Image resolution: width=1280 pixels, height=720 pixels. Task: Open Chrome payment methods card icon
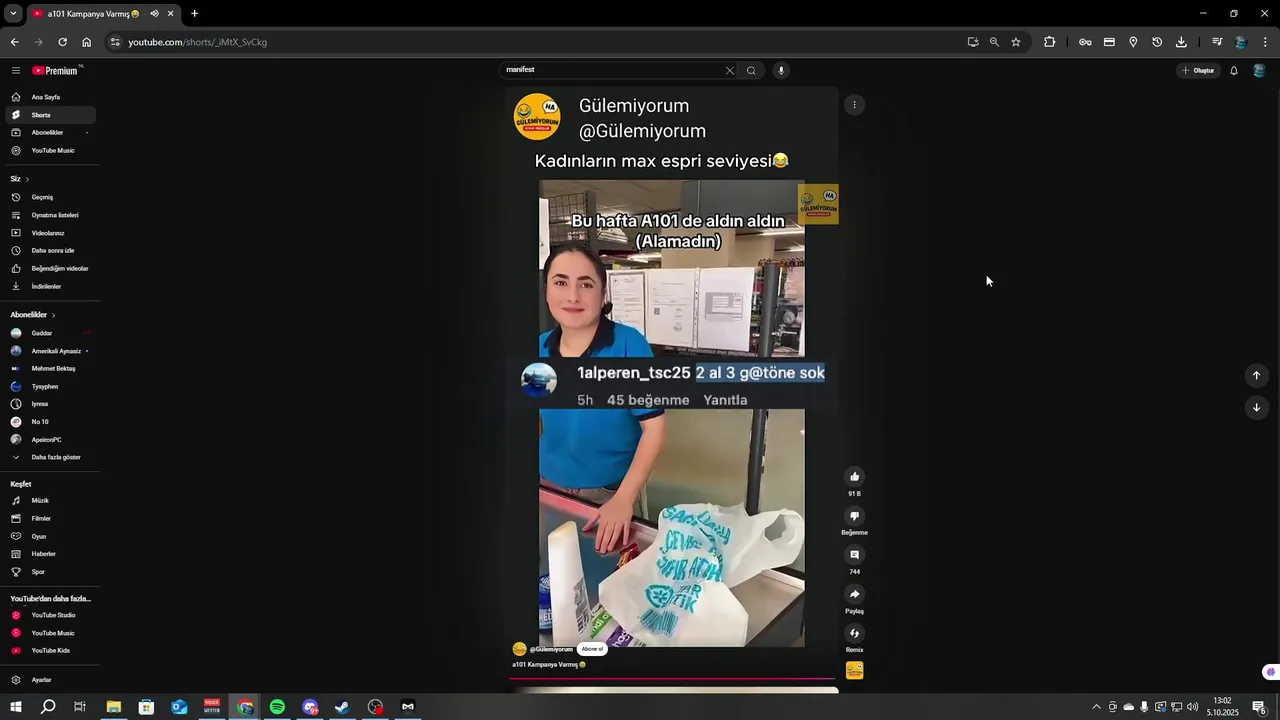pyautogui.click(x=1109, y=42)
